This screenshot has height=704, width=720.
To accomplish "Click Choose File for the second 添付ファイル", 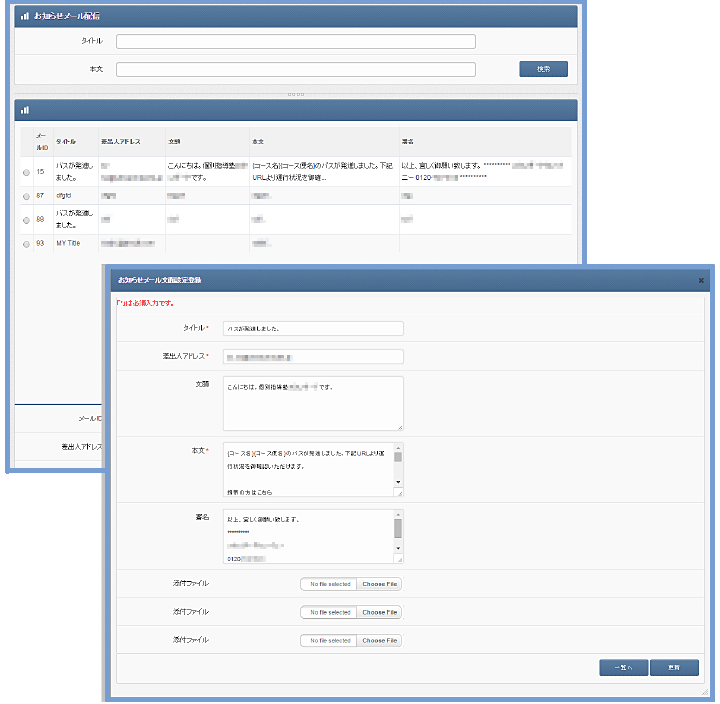I will coord(379,612).
